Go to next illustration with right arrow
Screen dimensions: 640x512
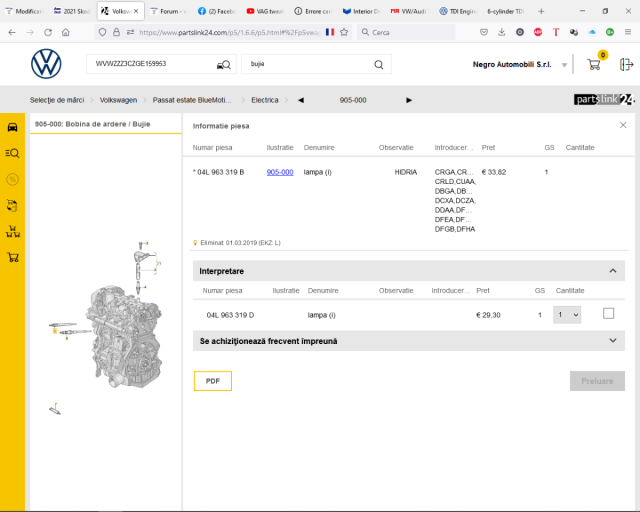[x=409, y=100]
